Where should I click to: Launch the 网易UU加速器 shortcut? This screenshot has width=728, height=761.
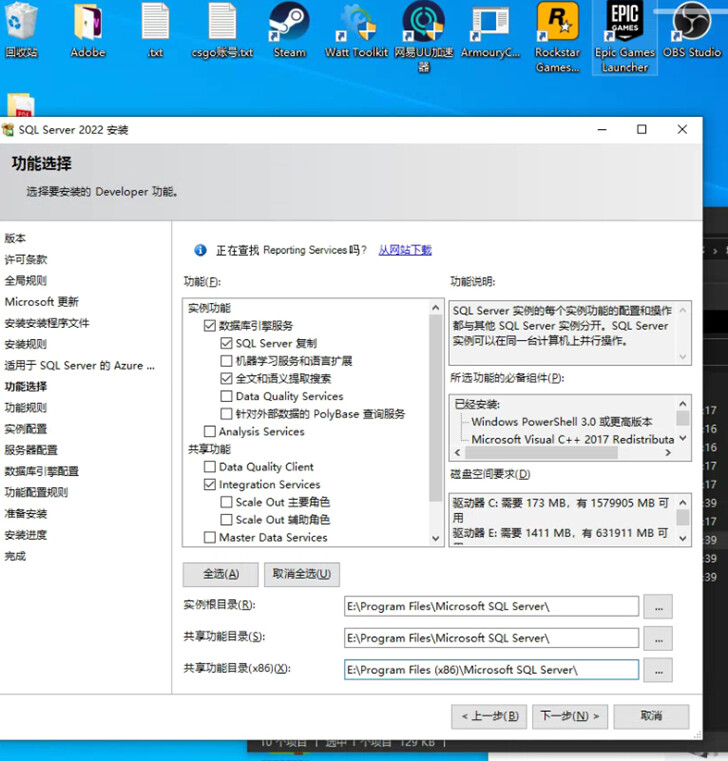click(424, 37)
